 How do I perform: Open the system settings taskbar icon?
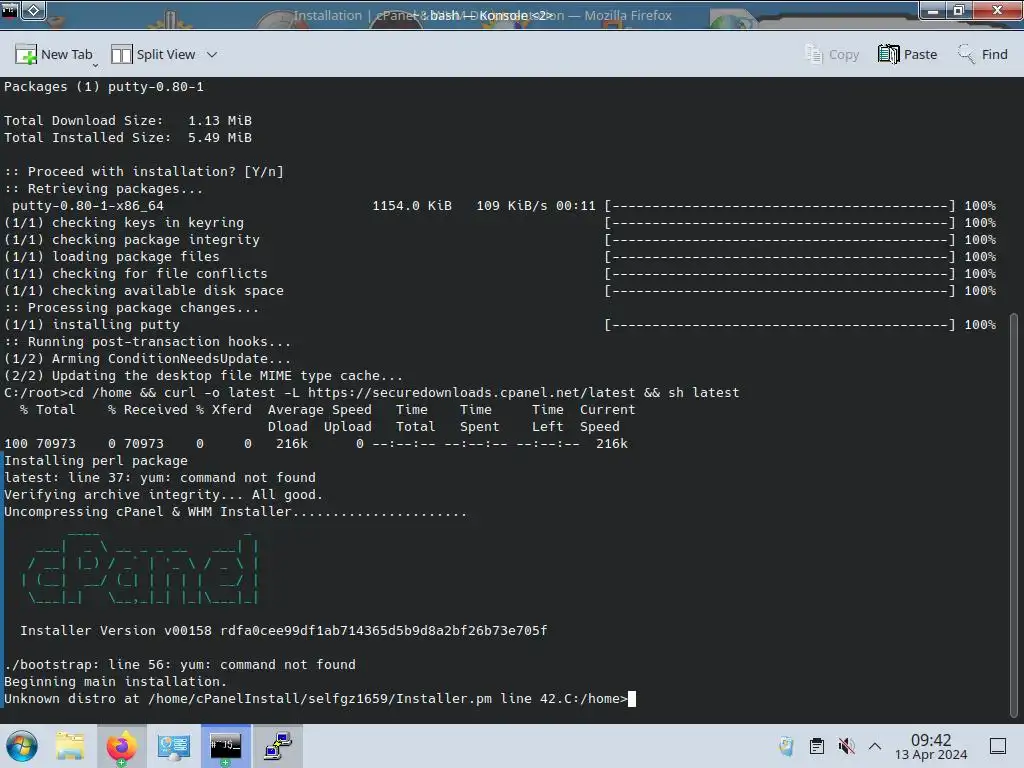point(173,746)
